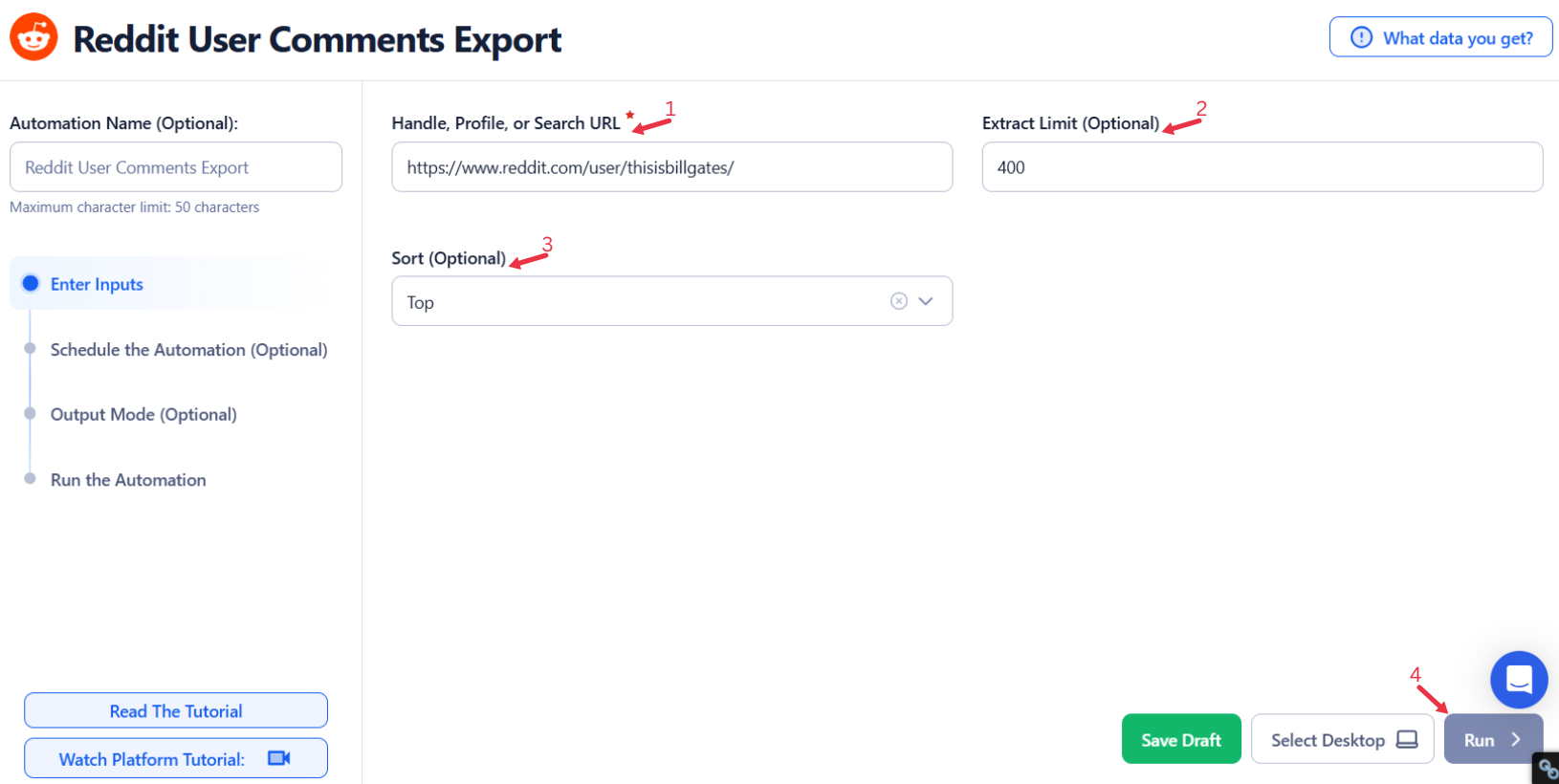Click the Automation Name input field
The width and height of the screenshot is (1559, 784).
coord(176,167)
